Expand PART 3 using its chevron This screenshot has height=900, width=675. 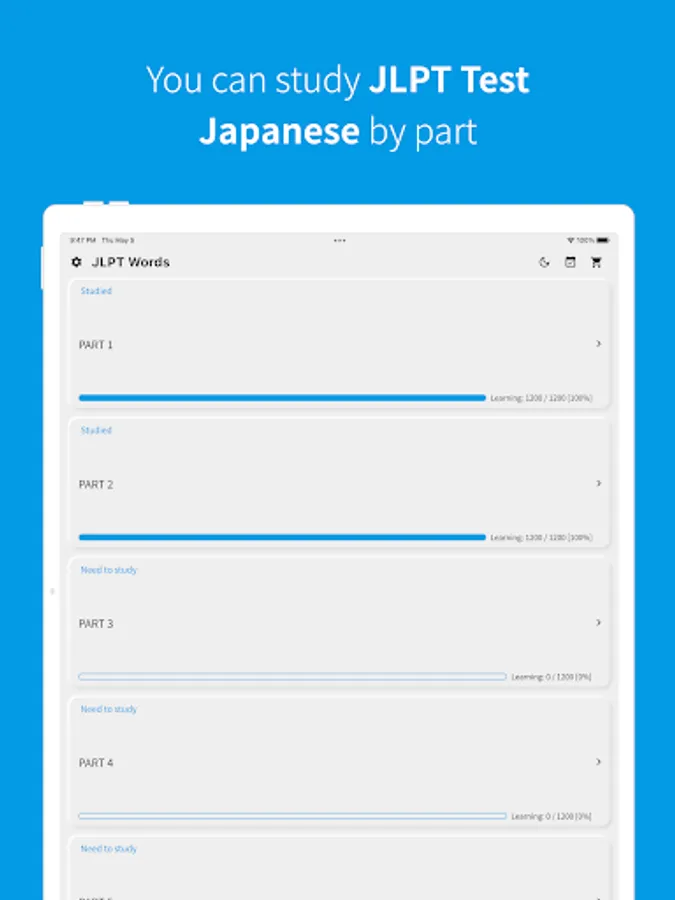click(x=598, y=622)
